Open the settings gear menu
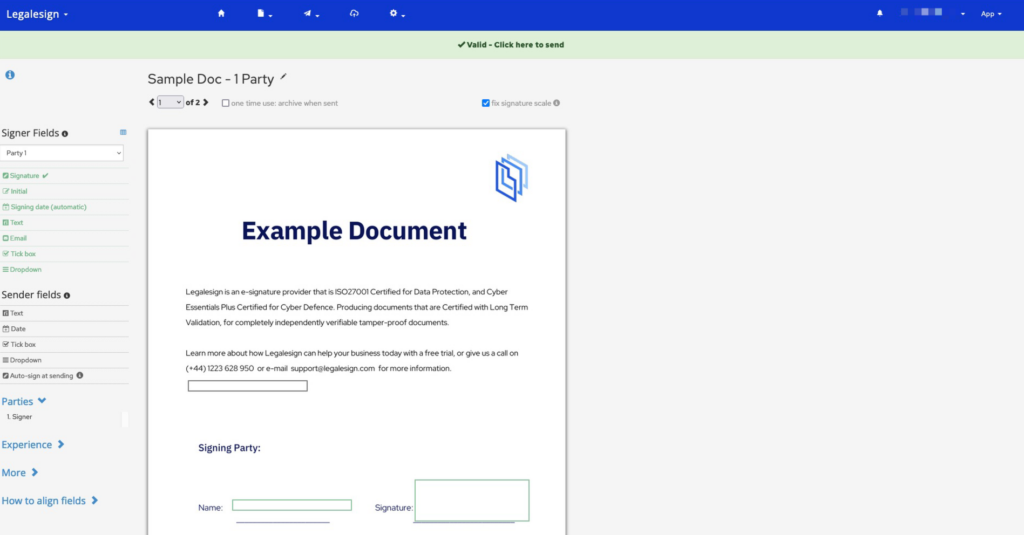Screen dimensions: 1024x535 coord(396,13)
